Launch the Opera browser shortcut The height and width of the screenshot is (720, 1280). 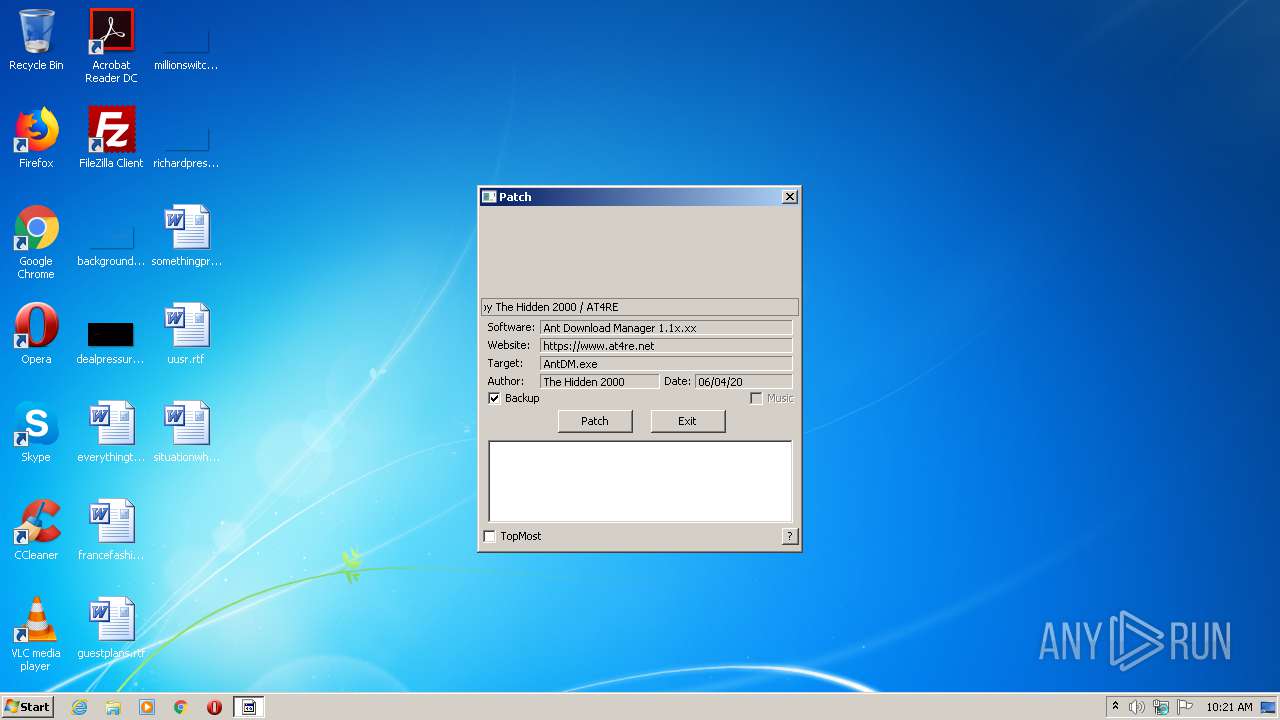36,335
